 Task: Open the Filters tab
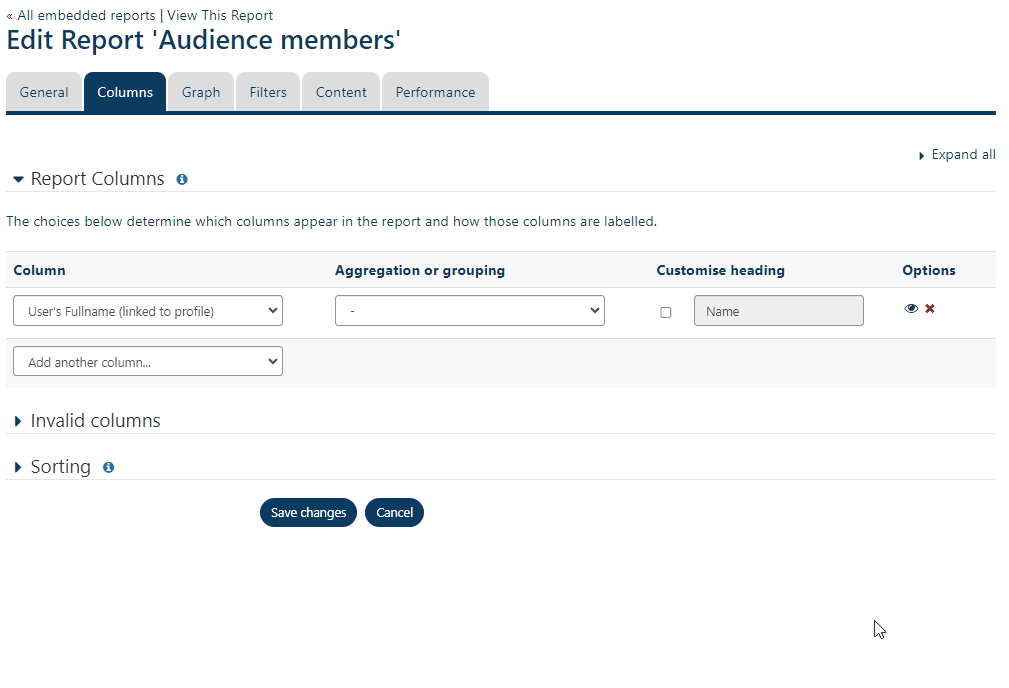click(268, 92)
